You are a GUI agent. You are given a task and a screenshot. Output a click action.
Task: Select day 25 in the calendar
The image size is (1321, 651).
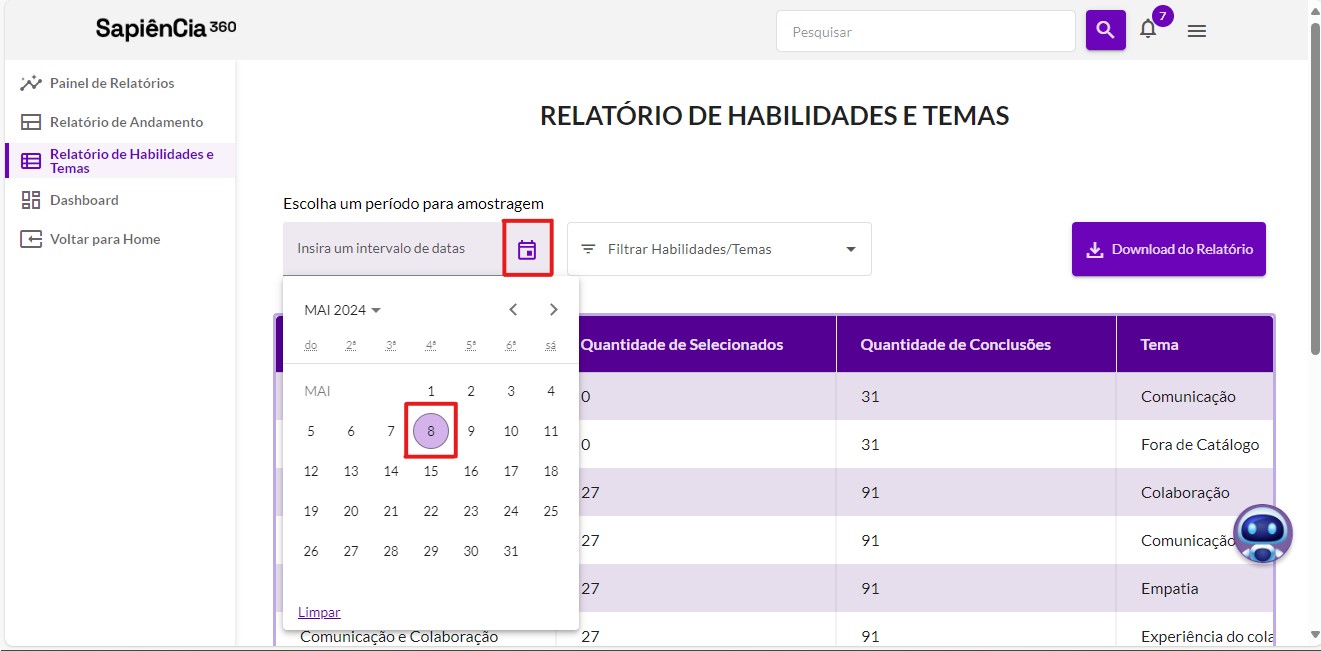[551, 511]
